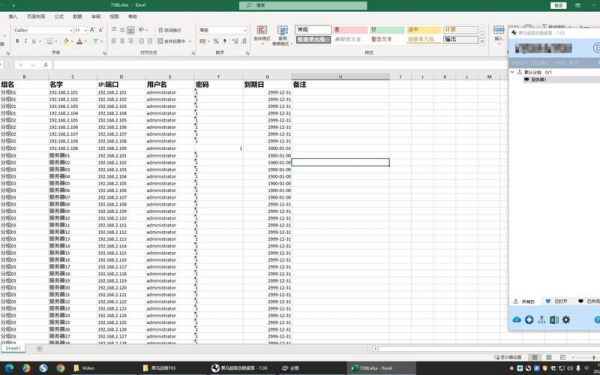Select the Sheet1 tab

pos(13,348)
